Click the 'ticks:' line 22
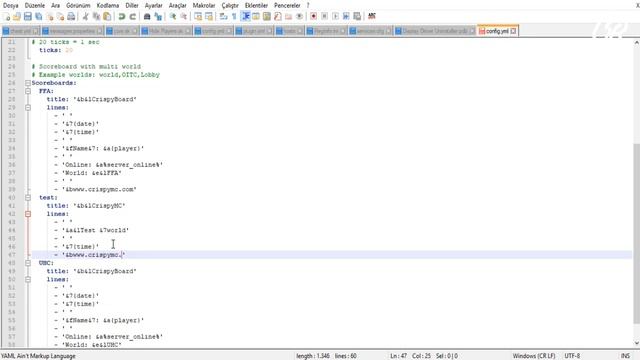The width and height of the screenshot is (640, 360). (56, 50)
